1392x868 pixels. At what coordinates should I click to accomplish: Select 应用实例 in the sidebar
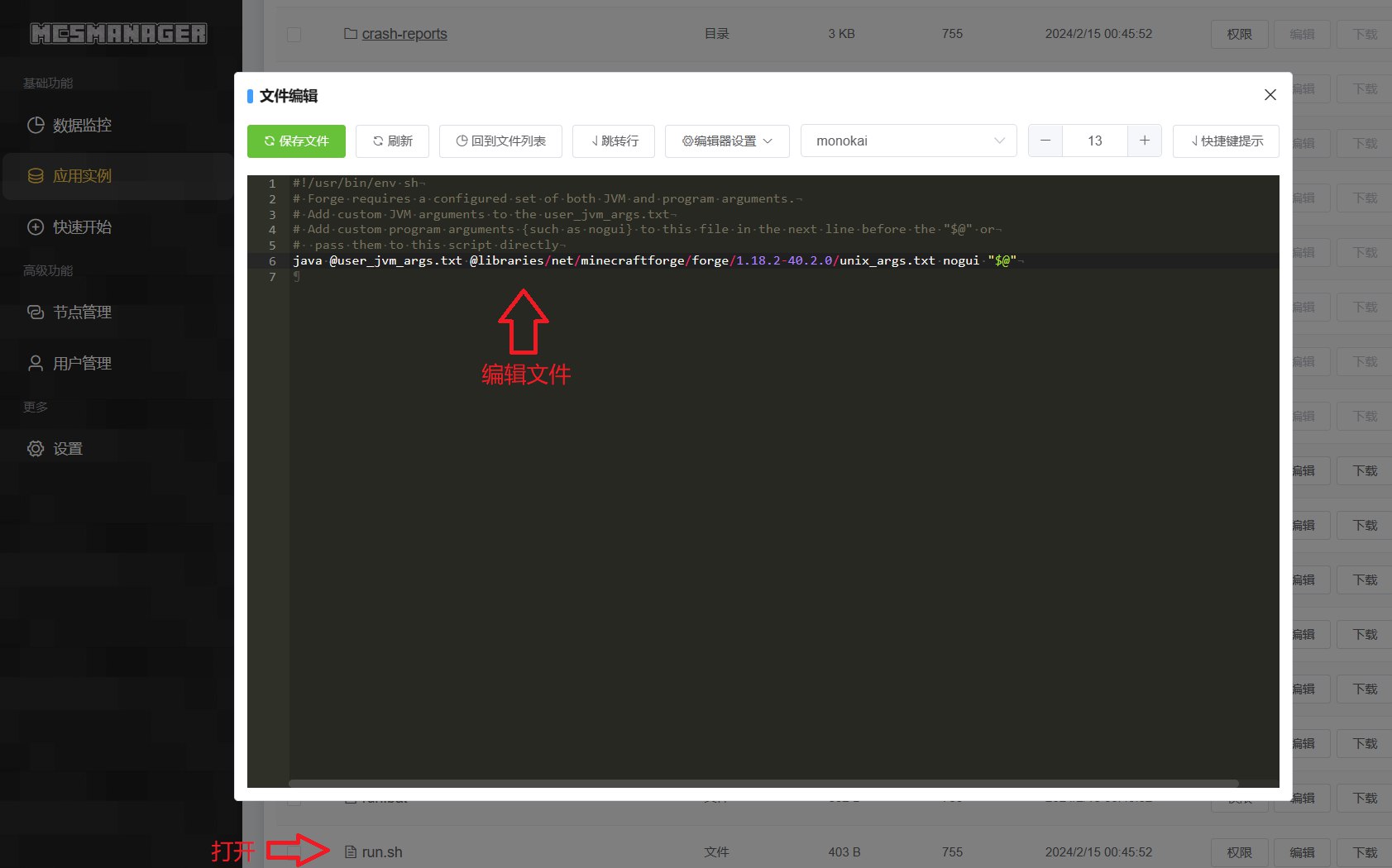81,176
